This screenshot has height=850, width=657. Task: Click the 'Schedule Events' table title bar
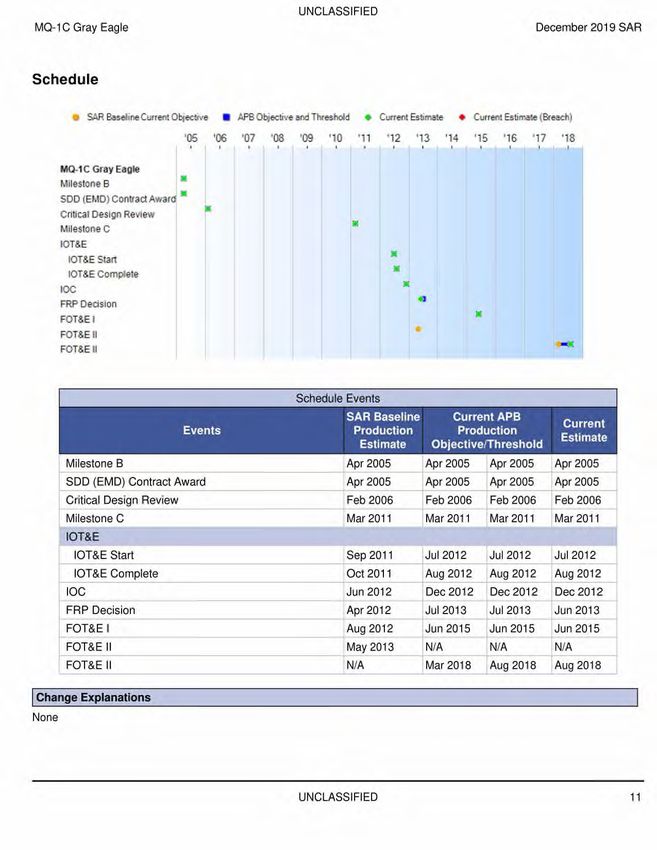pos(338,398)
